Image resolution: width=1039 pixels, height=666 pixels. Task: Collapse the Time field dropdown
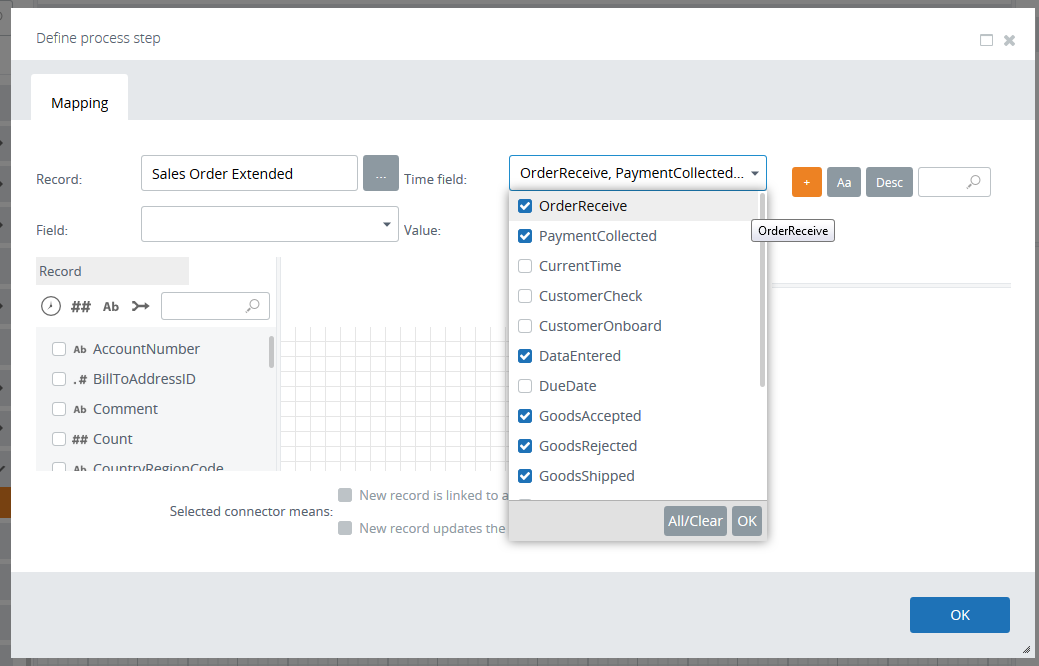pos(755,173)
